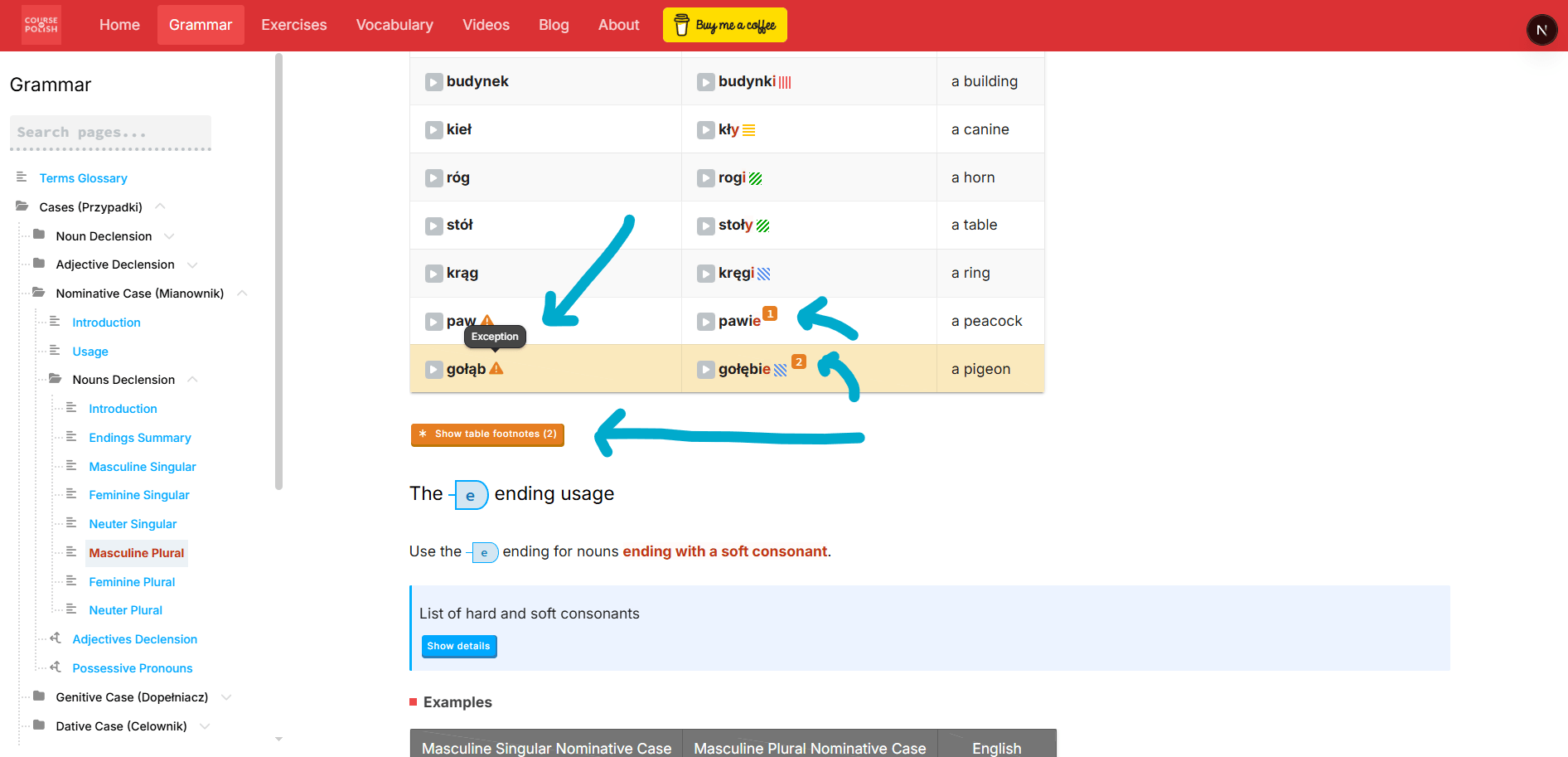Play audio for the word budynek
1568x757 pixels.
click(433, 82)
